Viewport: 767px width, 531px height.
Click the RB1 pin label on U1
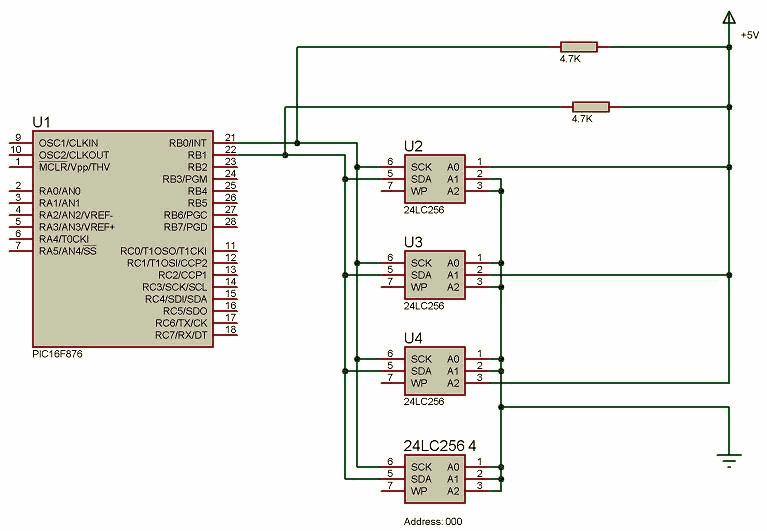(x=198, y=155)
